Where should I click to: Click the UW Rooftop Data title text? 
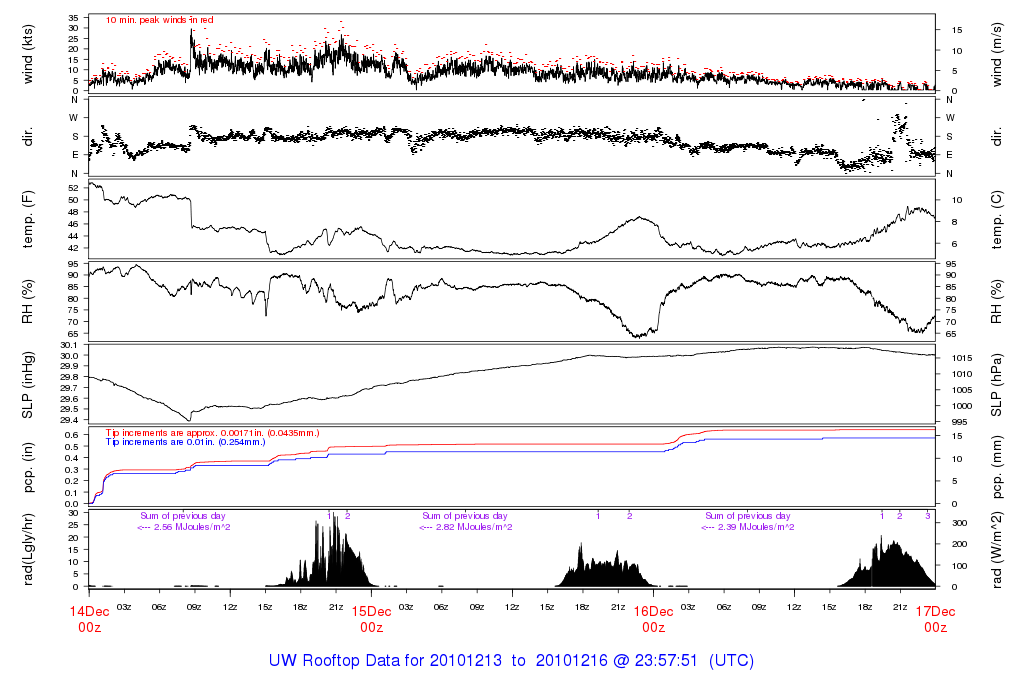click(x=511, y=661)
